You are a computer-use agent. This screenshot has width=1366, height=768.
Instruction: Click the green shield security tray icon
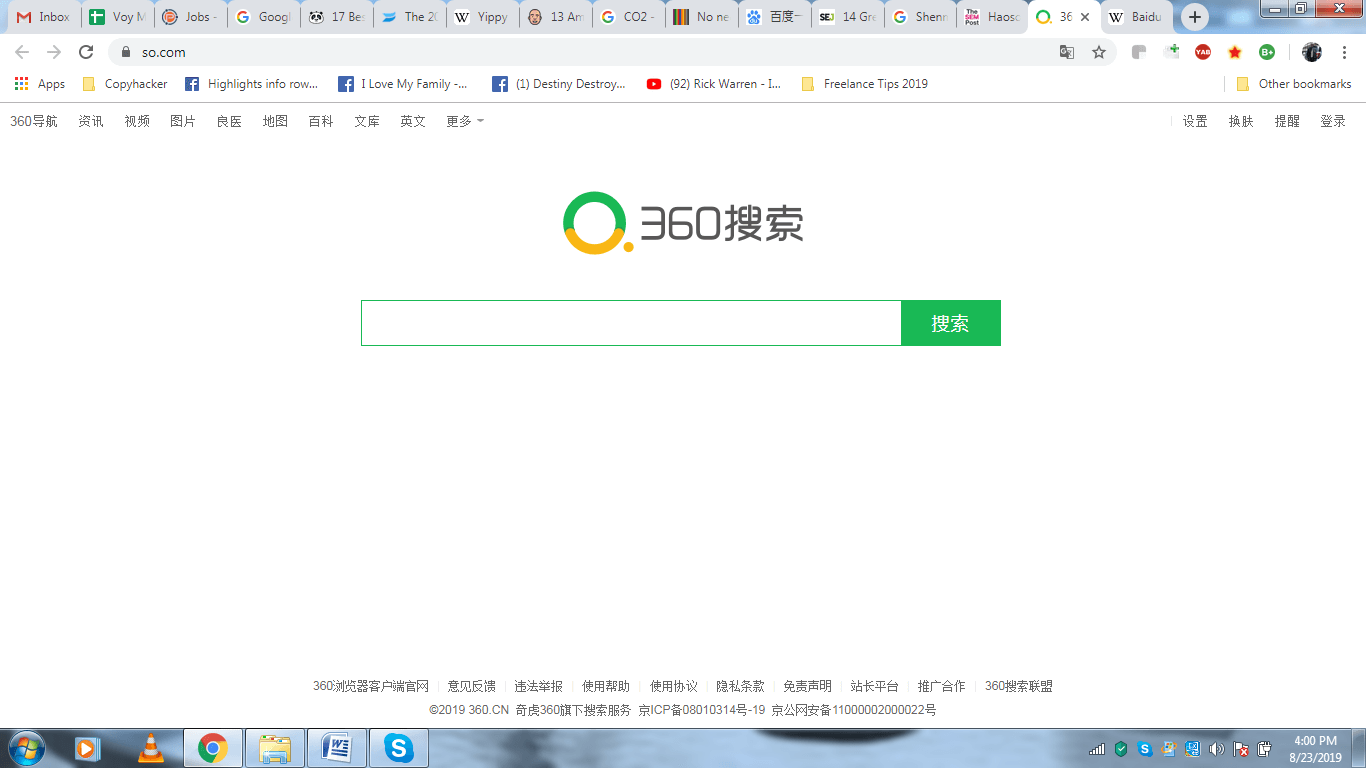[x=1121, y=749]
